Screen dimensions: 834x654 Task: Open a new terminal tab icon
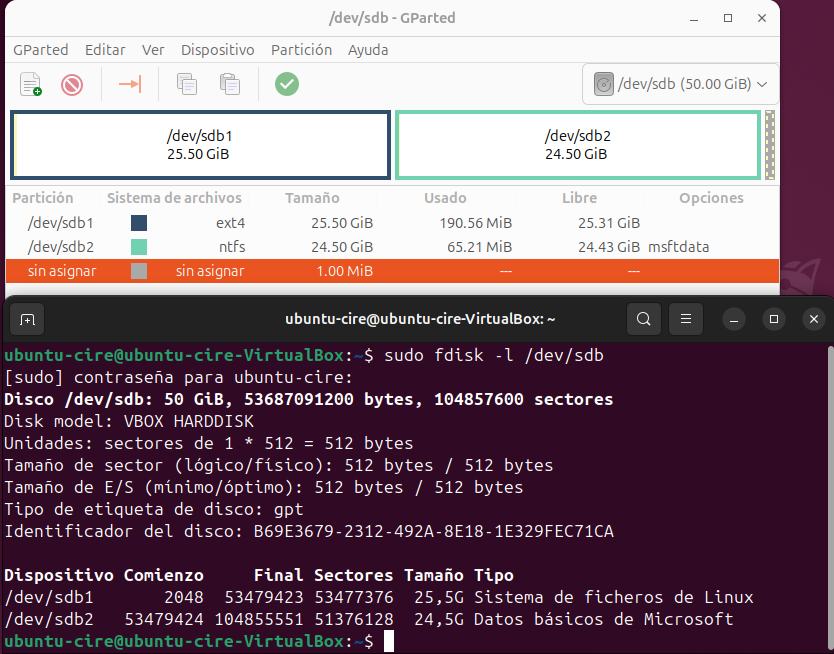tap(28, 319)
